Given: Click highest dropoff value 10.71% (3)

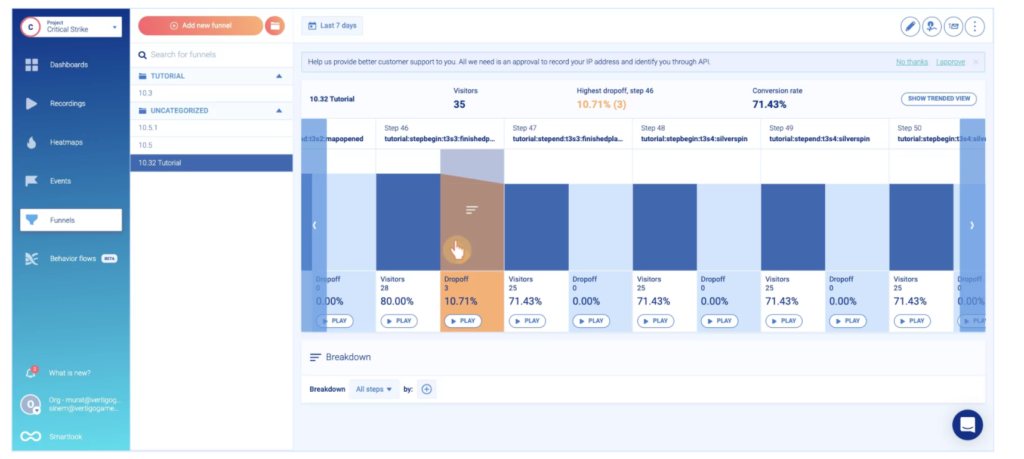Looking at the screenshot, I should click(x=600, y=104).
